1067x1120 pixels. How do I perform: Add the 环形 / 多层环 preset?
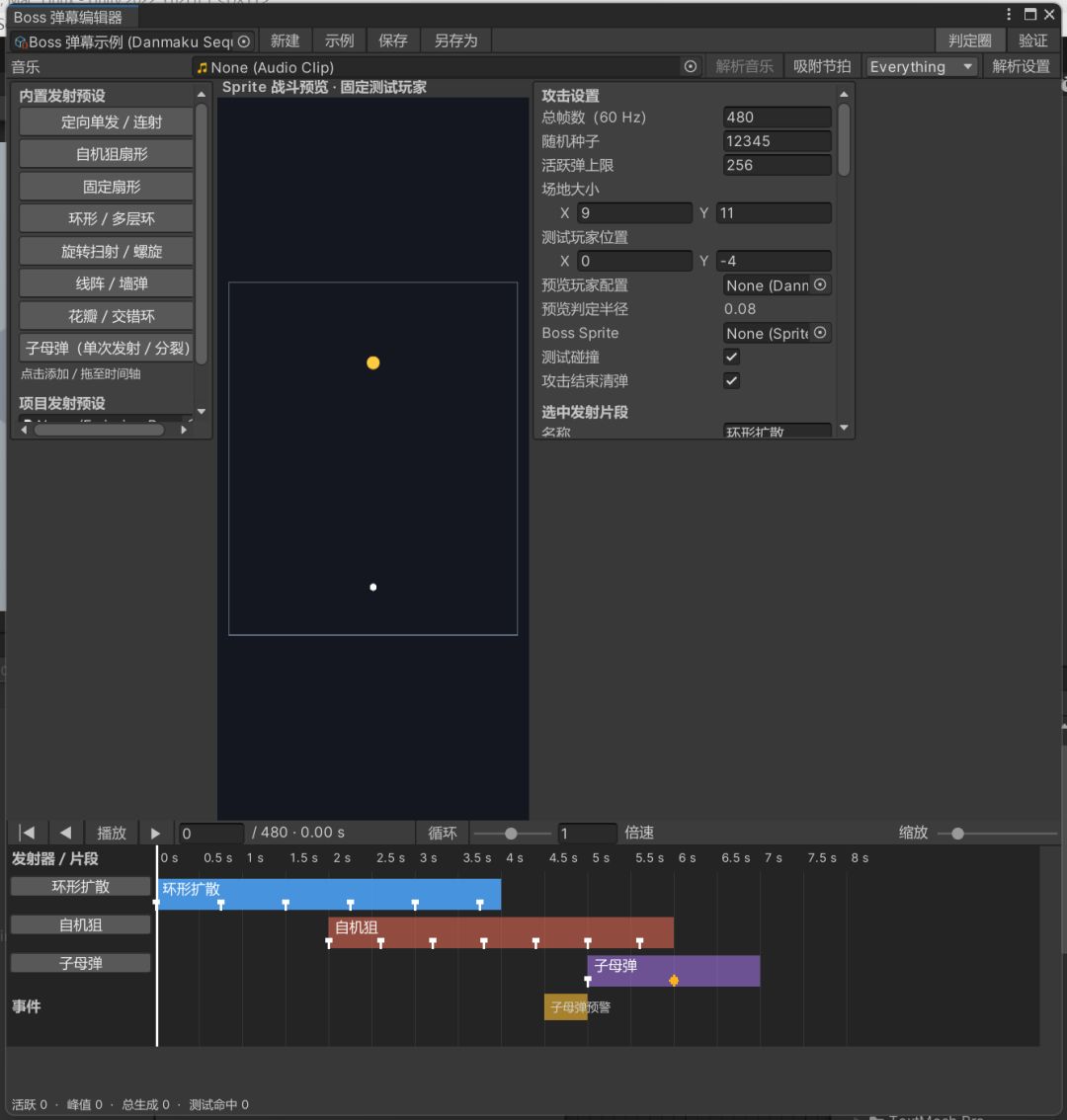[106, 218]
